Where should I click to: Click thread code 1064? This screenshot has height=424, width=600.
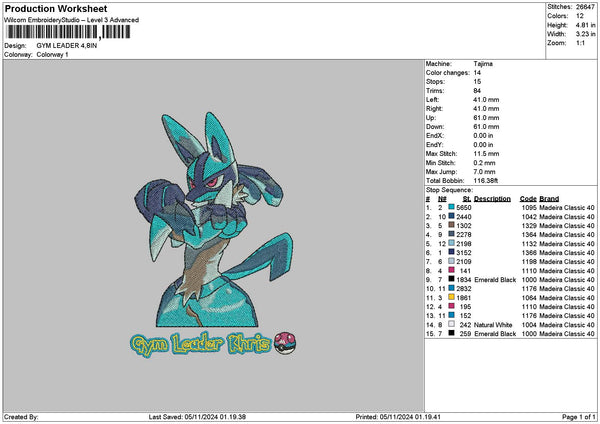click(x=529, y=298)
